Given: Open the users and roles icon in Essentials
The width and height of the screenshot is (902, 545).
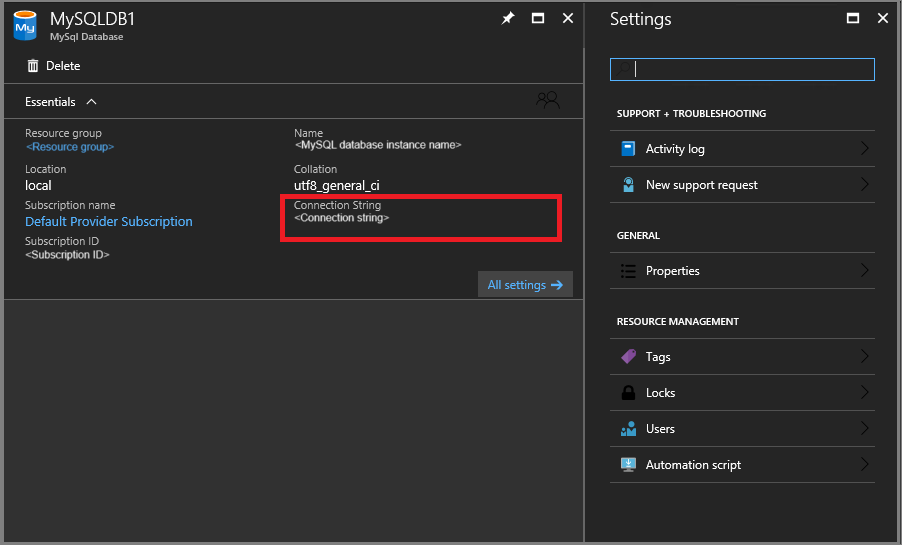Looking at the screenshot, I should coord(547,100).
